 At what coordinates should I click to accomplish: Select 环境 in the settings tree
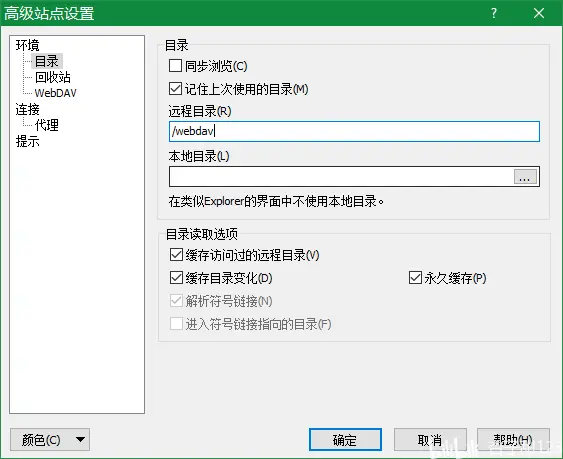click(28, 45)
